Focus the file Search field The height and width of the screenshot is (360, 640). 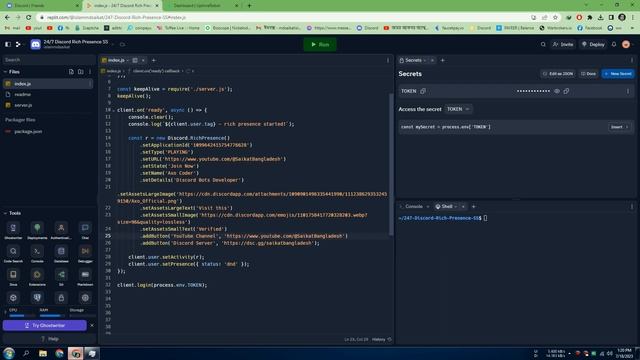[x=49, y=60]
